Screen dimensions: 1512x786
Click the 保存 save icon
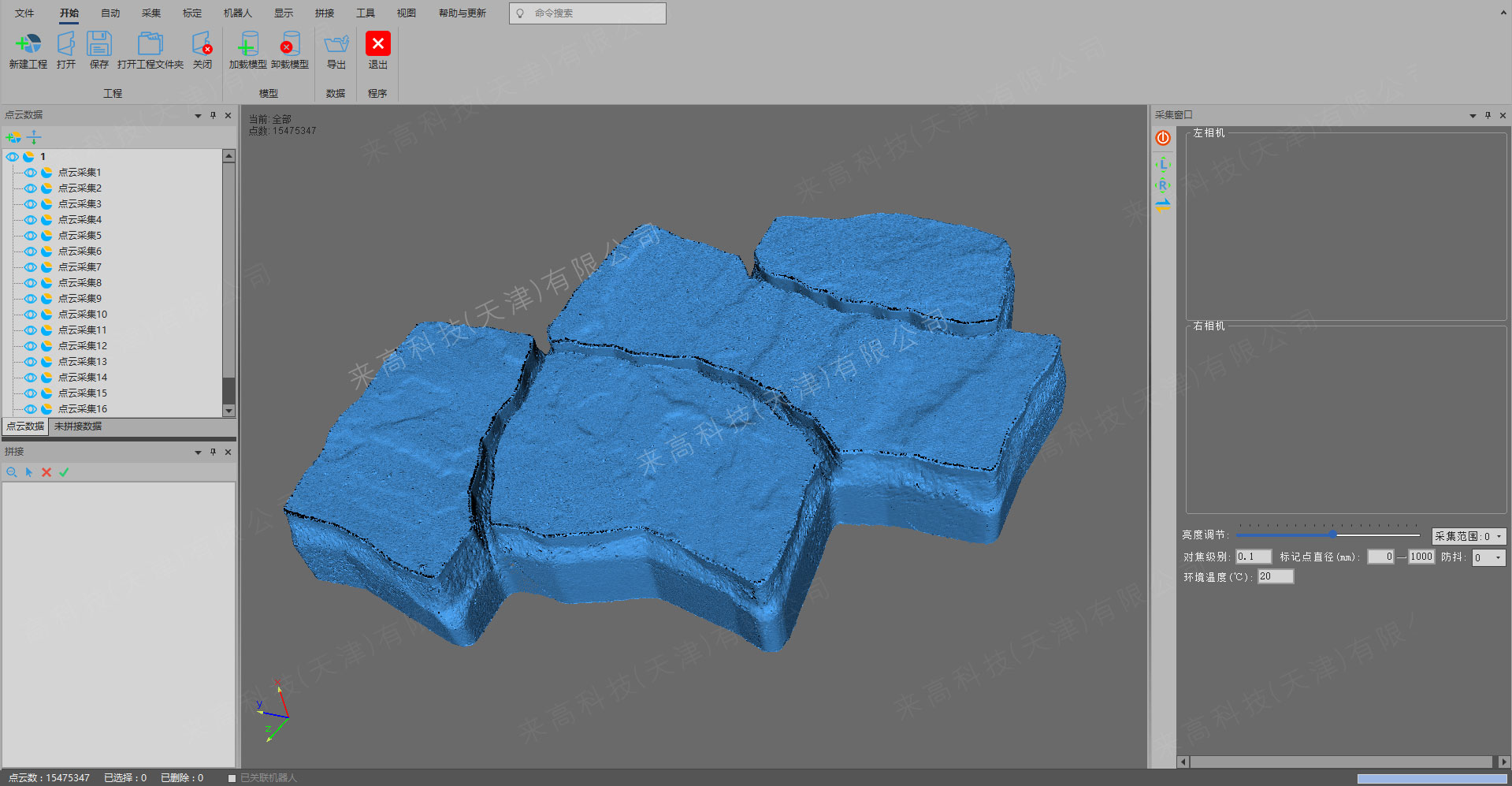[99, 44]
